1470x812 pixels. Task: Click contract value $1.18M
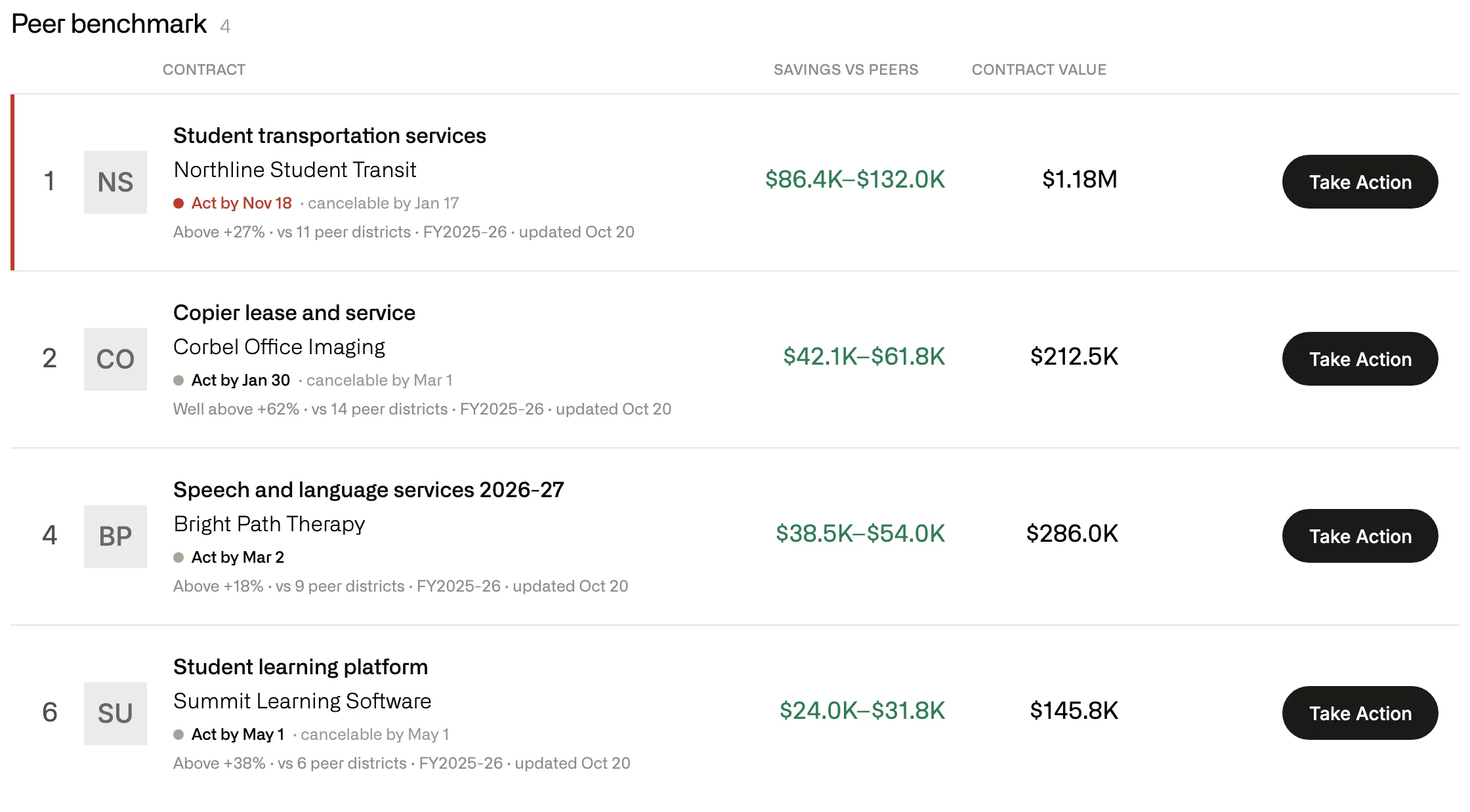point(1080,179)
